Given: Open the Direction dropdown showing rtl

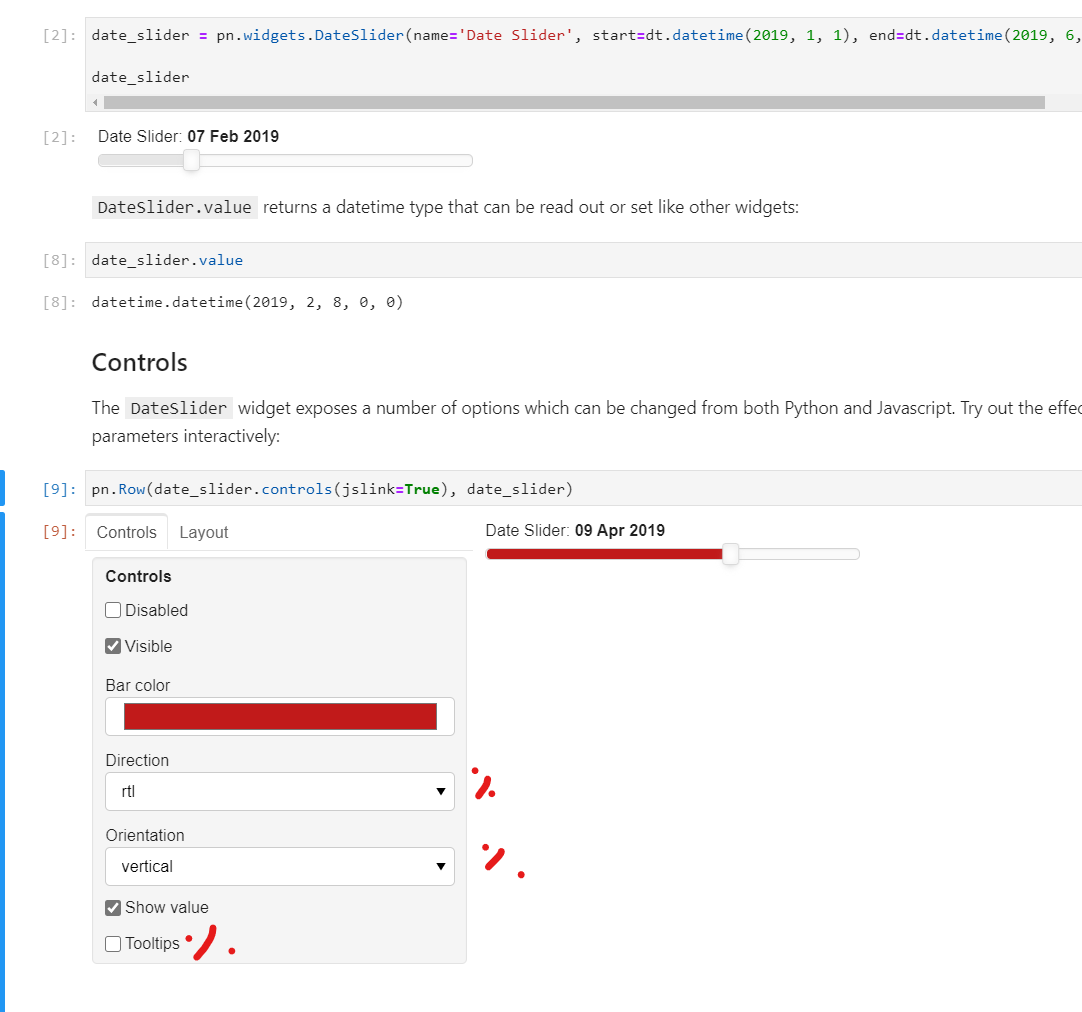Looking at the screenshot, I should pos(279,791).
